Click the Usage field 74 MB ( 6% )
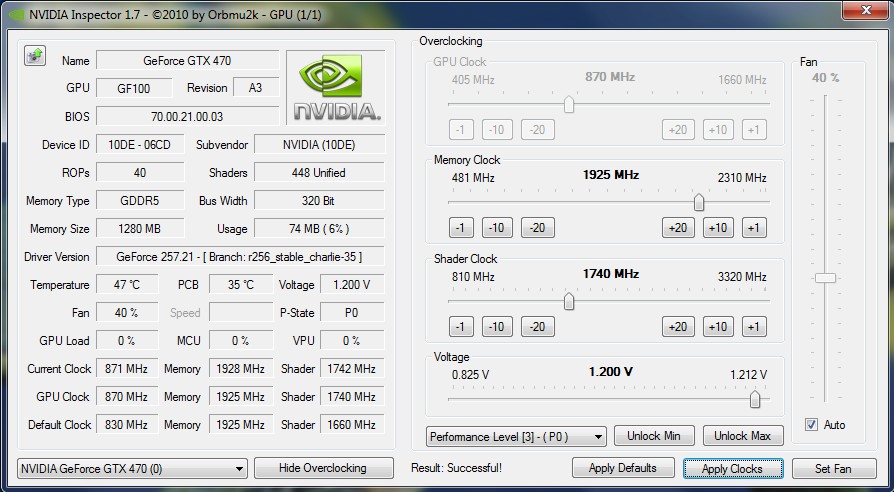This screenshot has width=894, height=492. (319, 229)
